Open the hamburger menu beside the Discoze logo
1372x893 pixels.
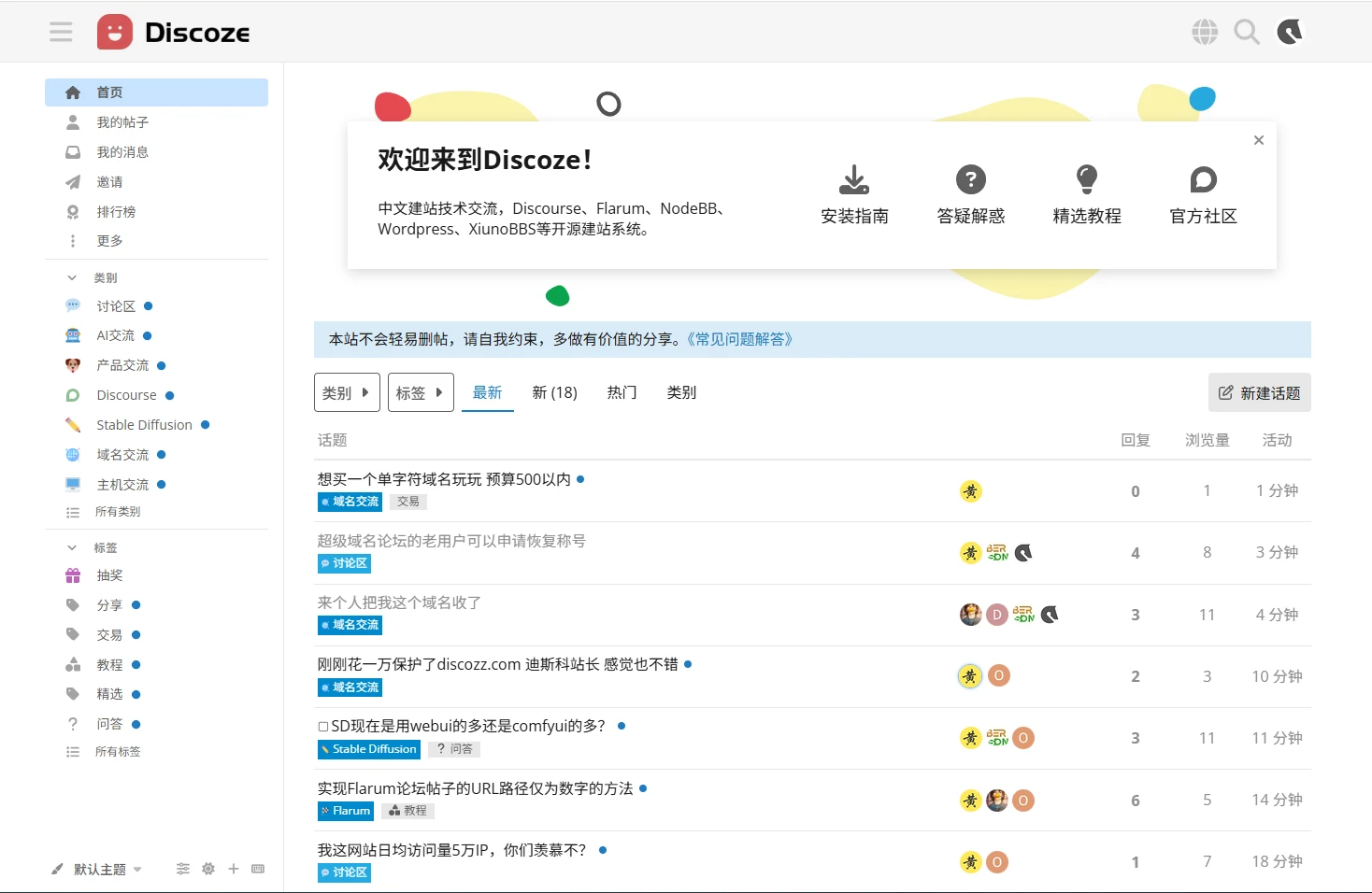(61, 31)
